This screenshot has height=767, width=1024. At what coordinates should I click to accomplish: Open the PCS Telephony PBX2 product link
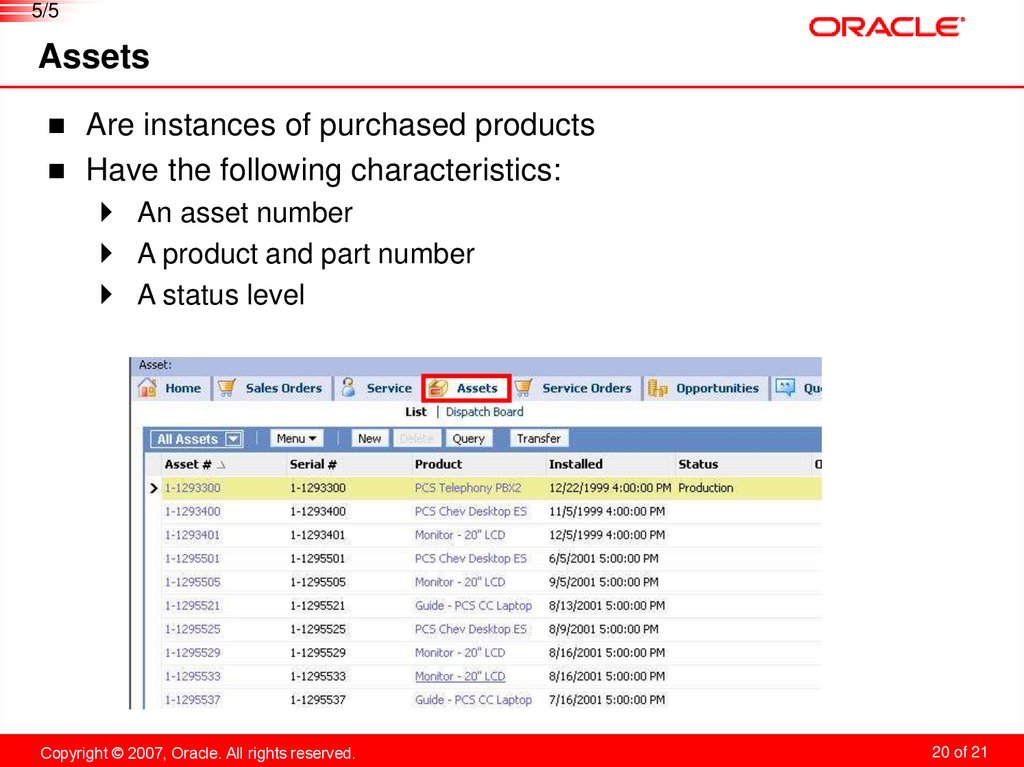coord(468,488)
